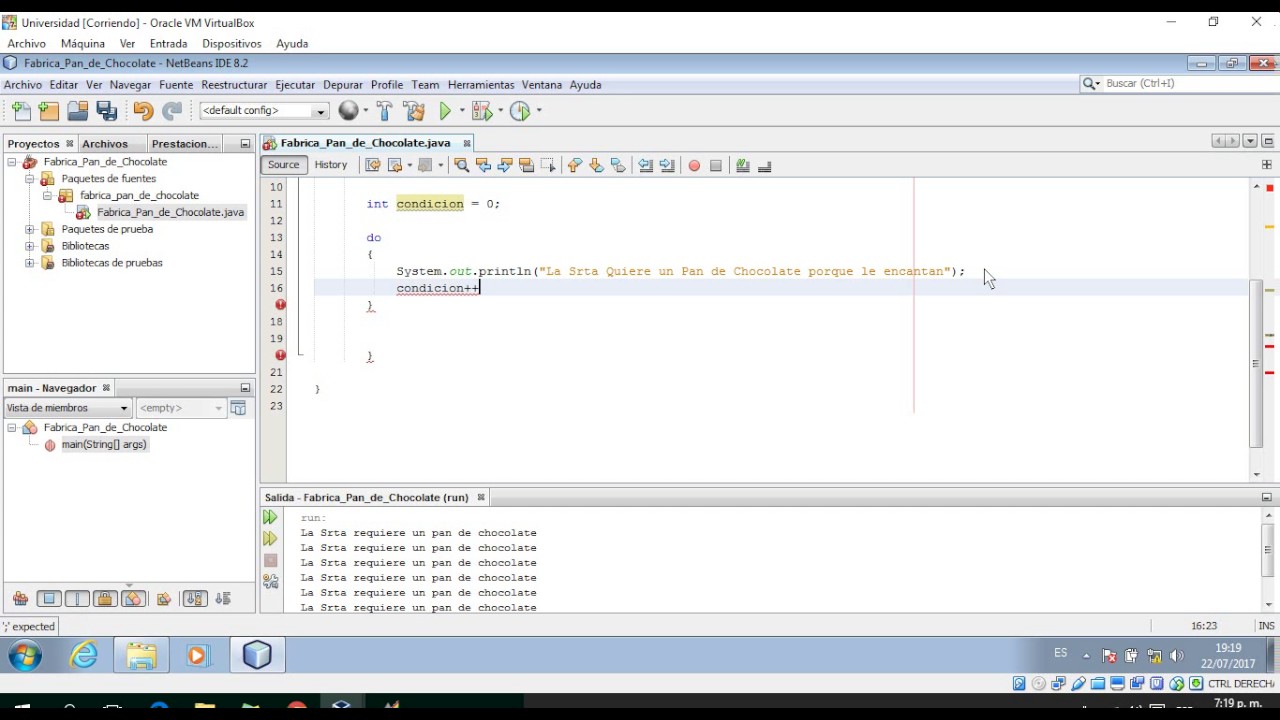Open Run Project dropdown arrow
Screen dimensions: 1280x720
pos(461,111)
